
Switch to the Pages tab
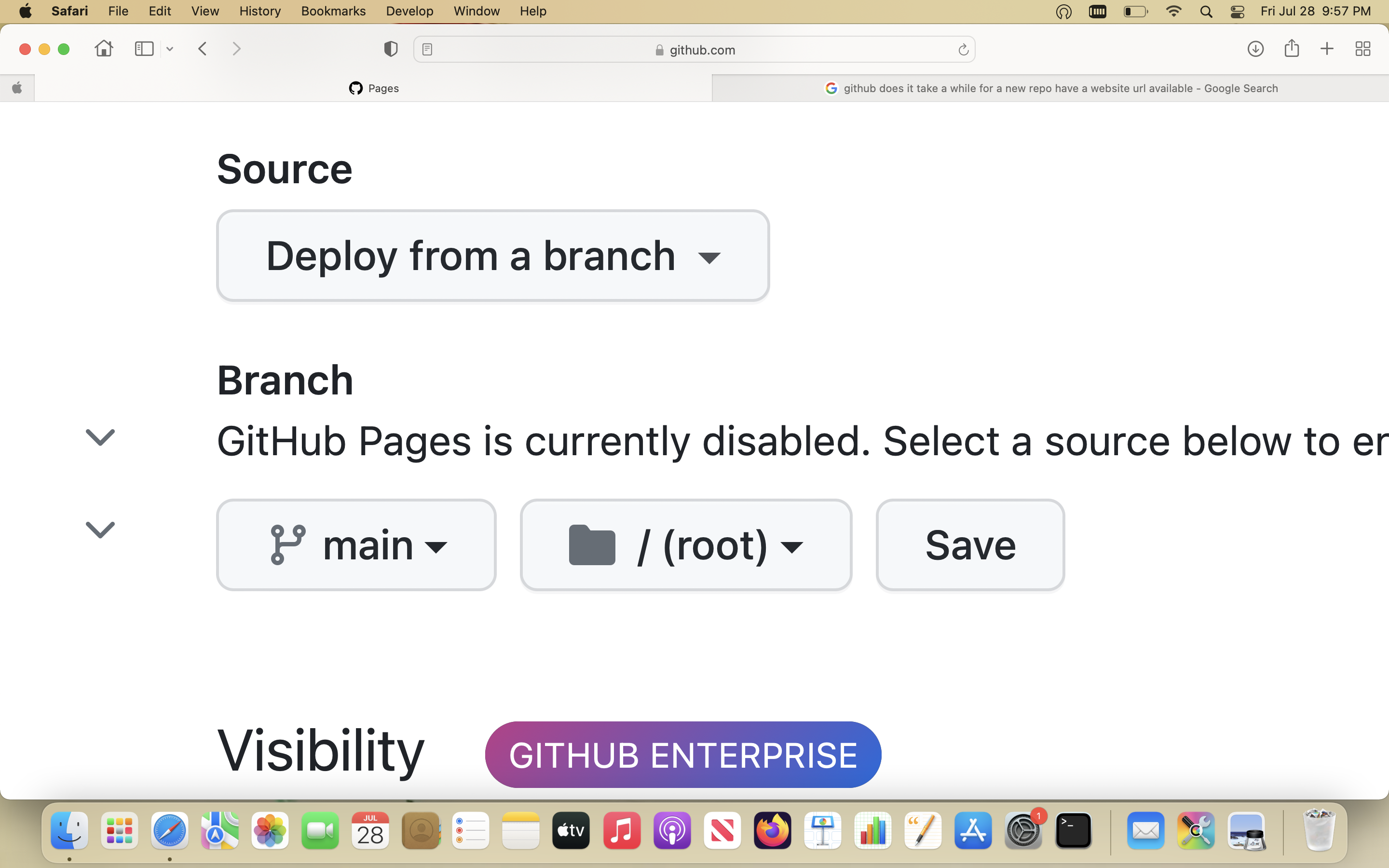click(x=373, y=88)
